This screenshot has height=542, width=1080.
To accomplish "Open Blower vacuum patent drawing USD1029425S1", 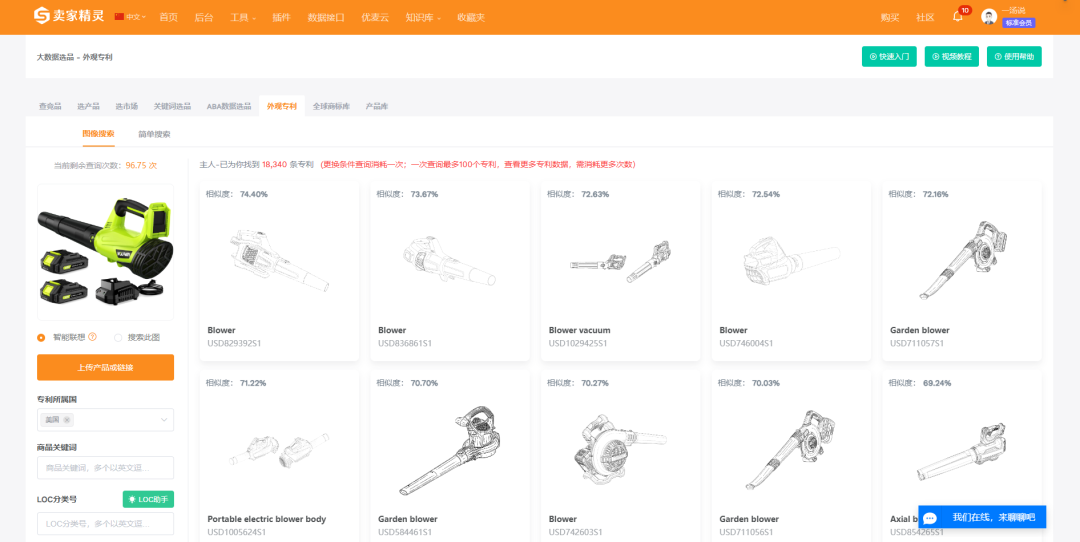I will click(621, 262).
